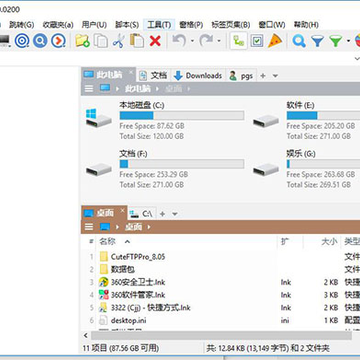Click the Cut scissors icon
This screenshot has width=360, height=360.
118,41
